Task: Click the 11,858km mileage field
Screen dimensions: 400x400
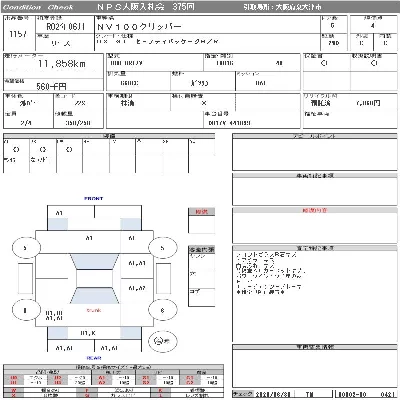Action: (62, 64)
